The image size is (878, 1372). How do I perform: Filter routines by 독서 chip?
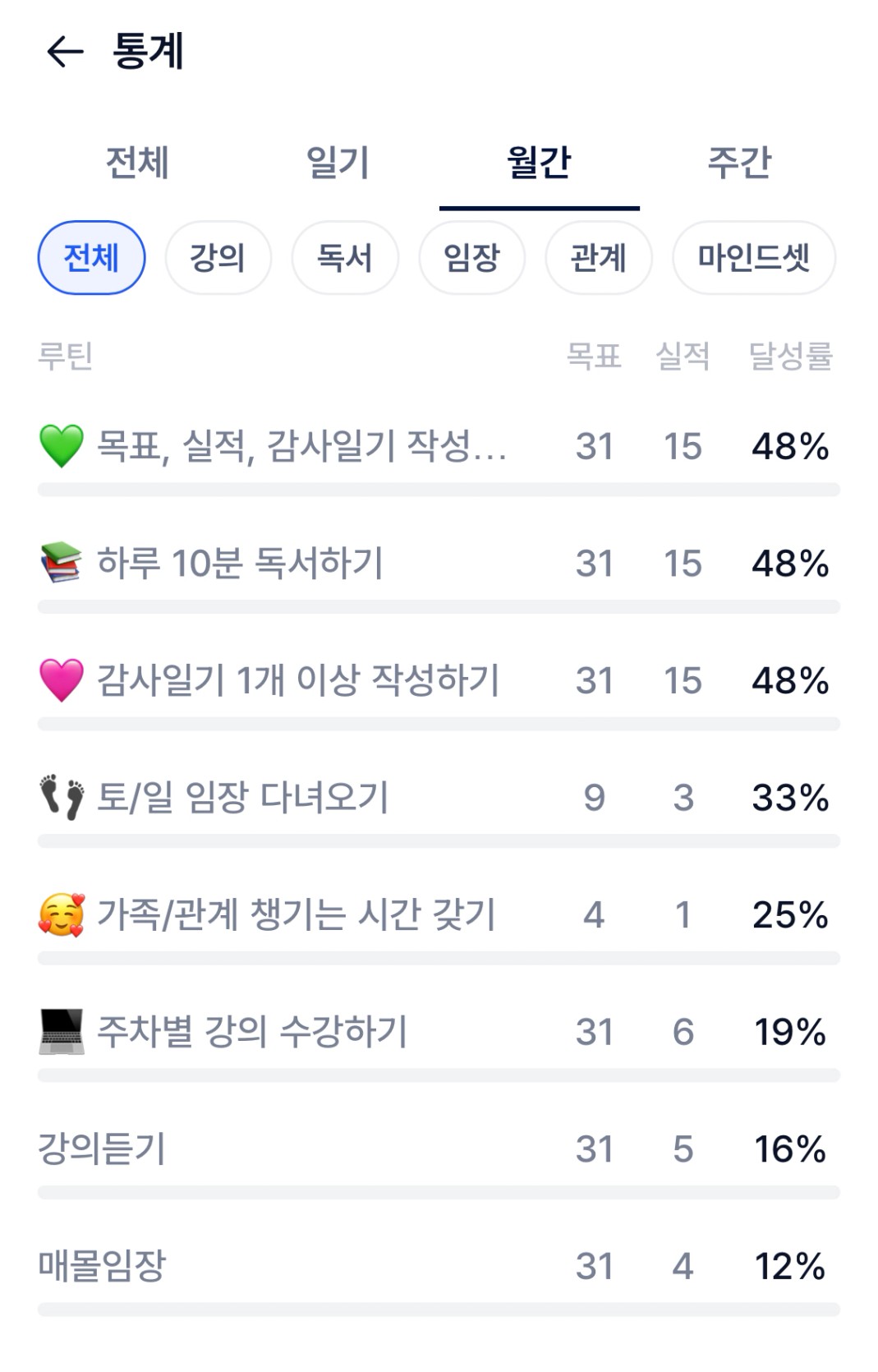345,258
